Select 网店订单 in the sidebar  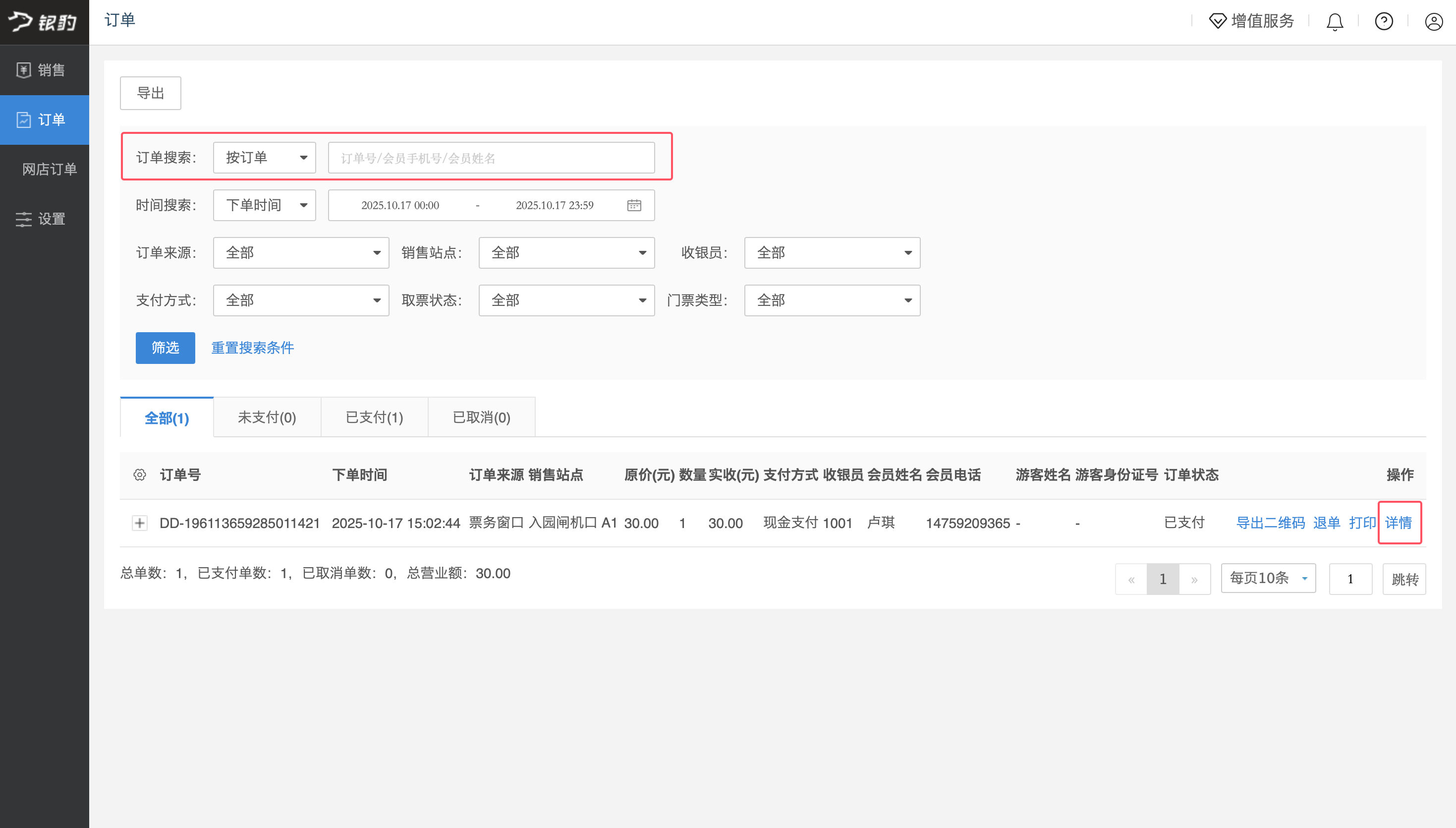49,169
